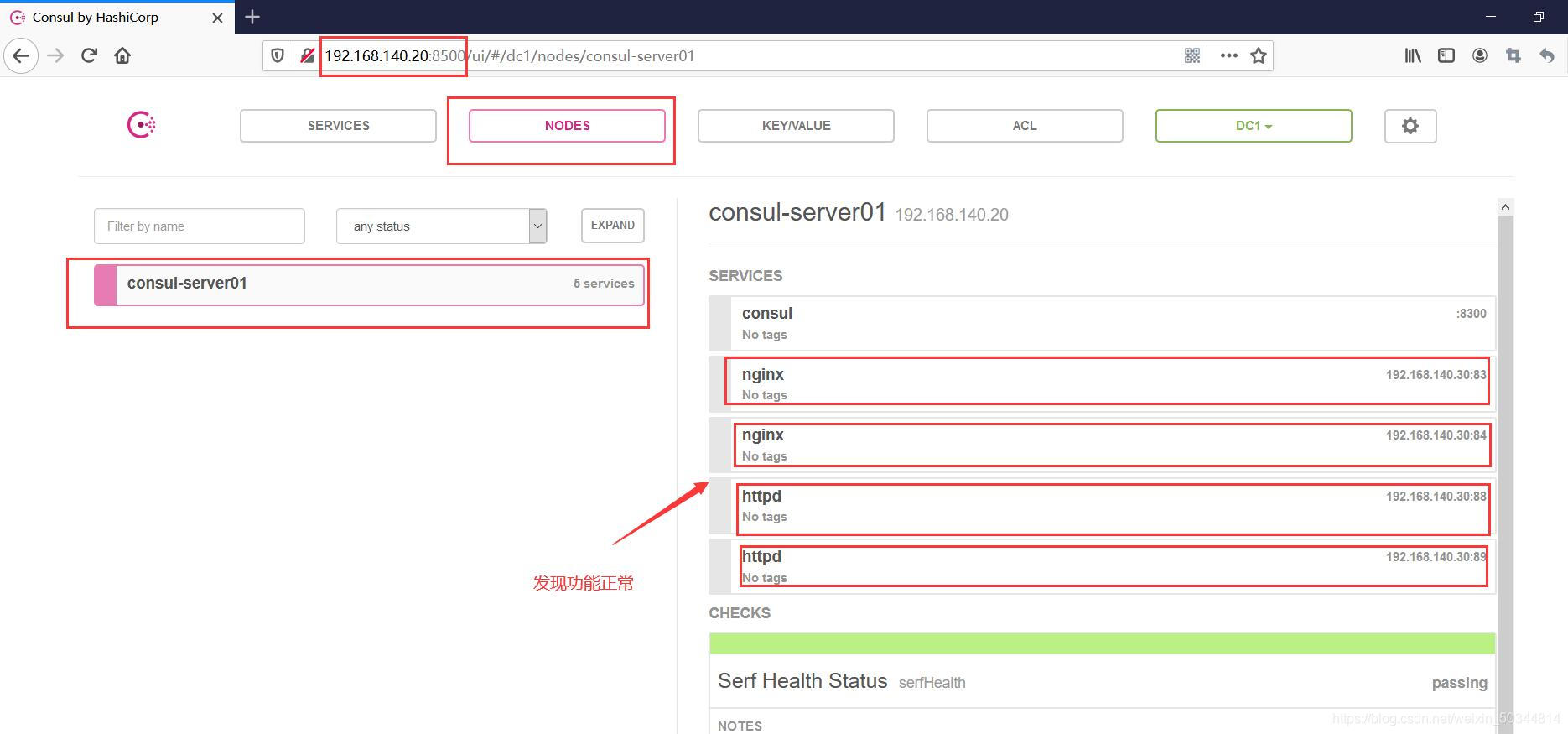
Task: Open the consul service on port 8300
Action: (x=1102, y=323)
